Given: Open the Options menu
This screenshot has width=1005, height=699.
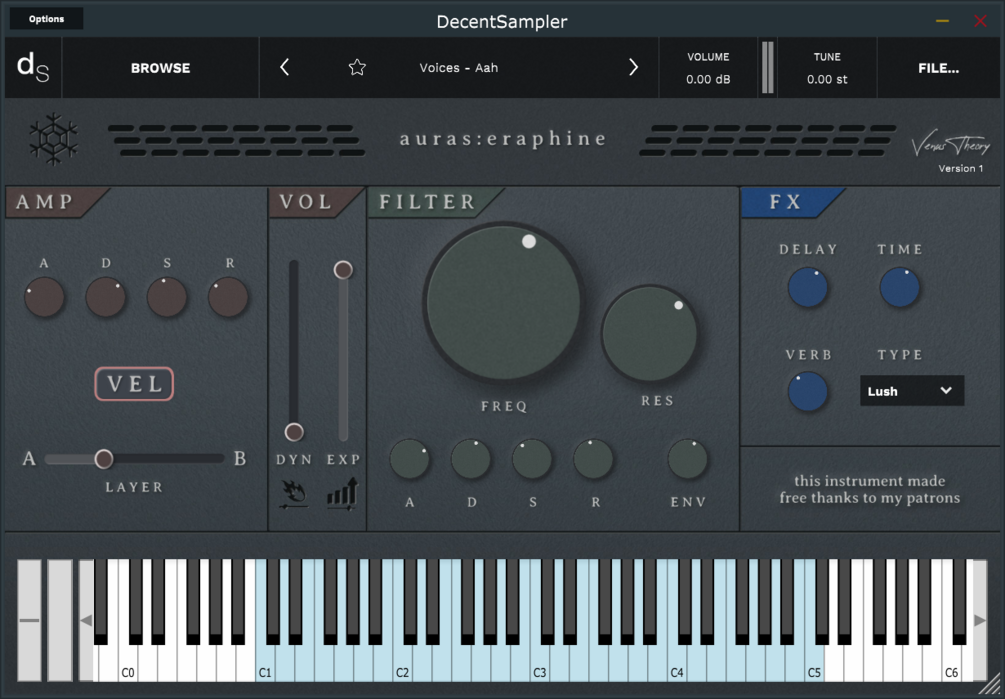Looking at the screenshot, I should 46,19.
